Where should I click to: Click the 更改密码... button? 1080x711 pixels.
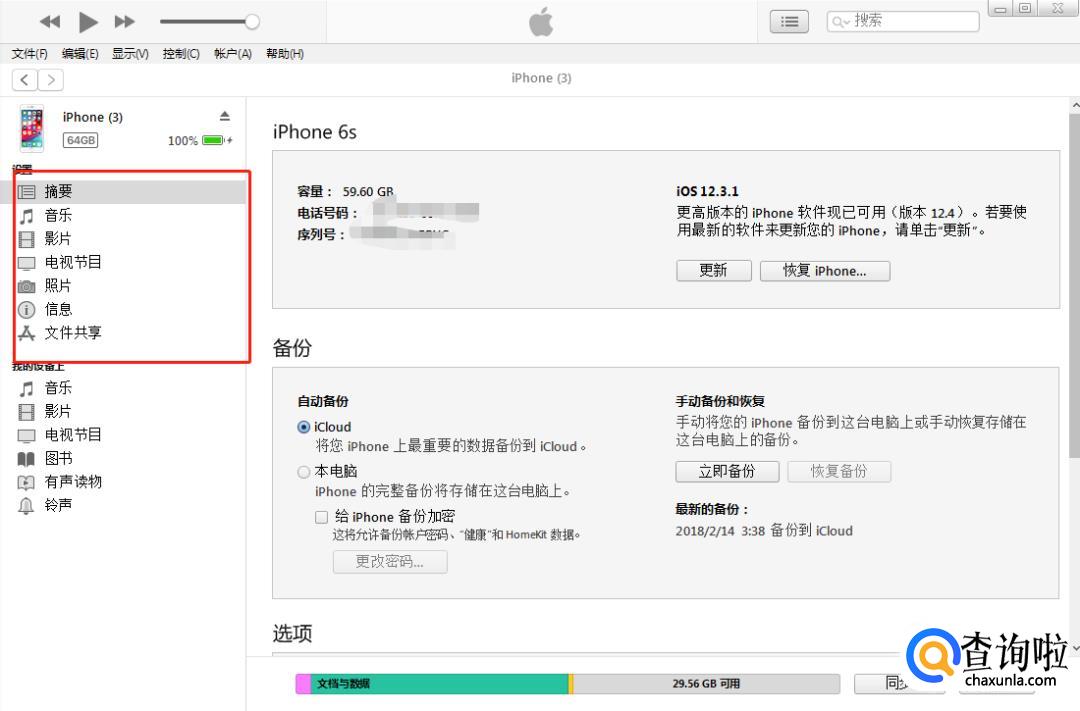tap(390, 561)
